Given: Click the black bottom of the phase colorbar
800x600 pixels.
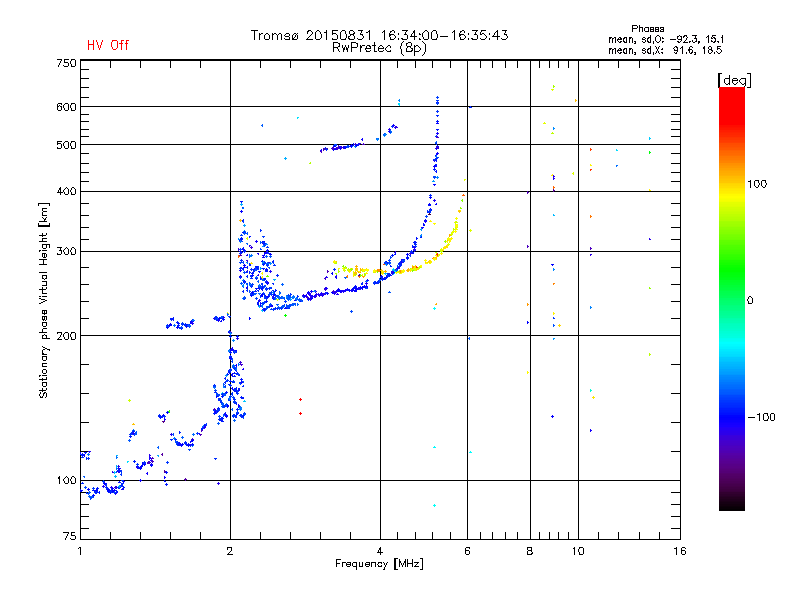Looking at the screenshot, I should (x=732, y=503).
